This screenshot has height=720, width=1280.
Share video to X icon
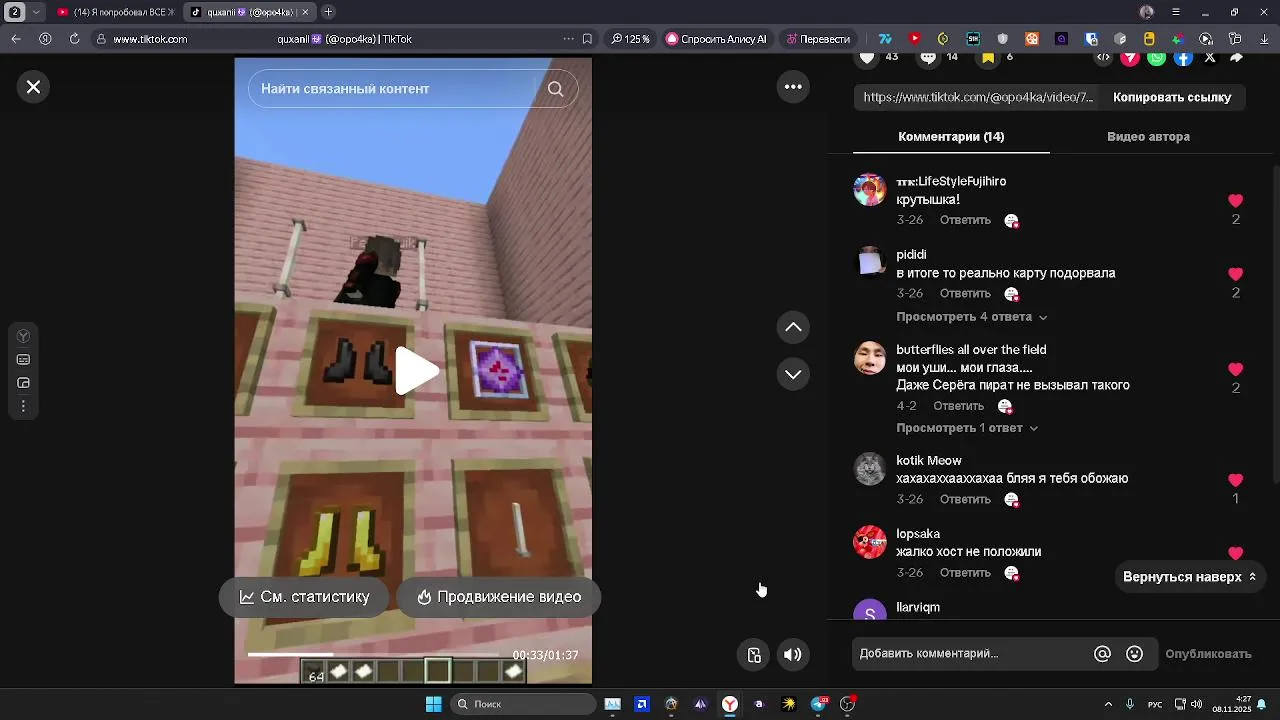[x=1210, y=58]
